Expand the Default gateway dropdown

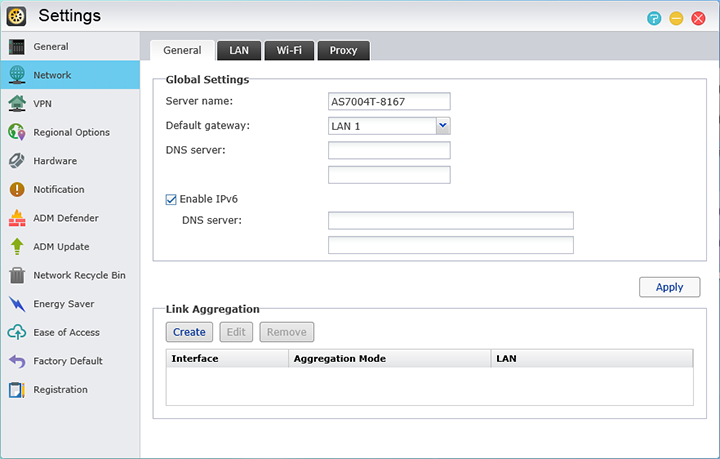point(443,125)
